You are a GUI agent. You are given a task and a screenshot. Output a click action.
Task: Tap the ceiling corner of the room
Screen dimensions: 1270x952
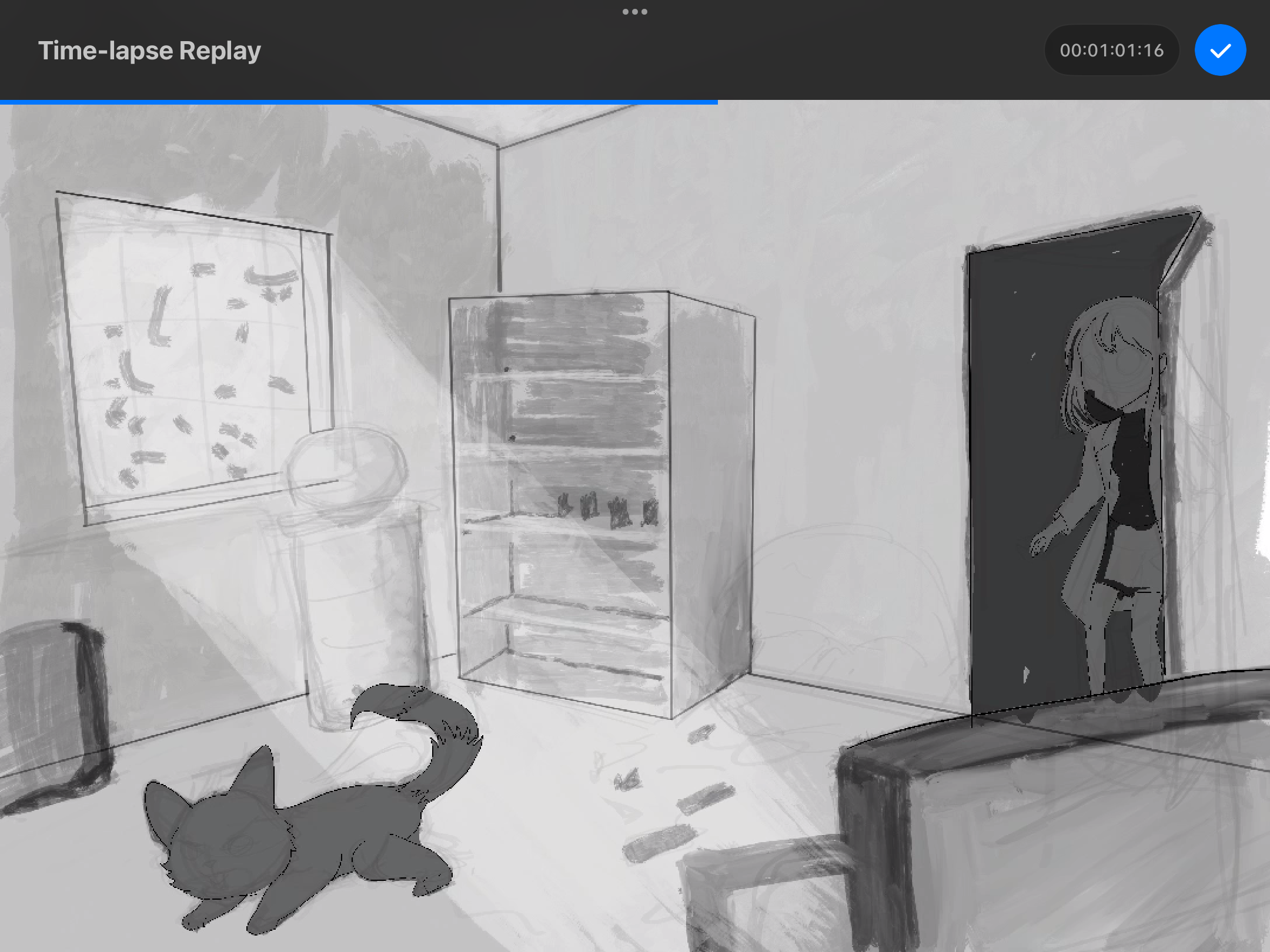[498, 145]
